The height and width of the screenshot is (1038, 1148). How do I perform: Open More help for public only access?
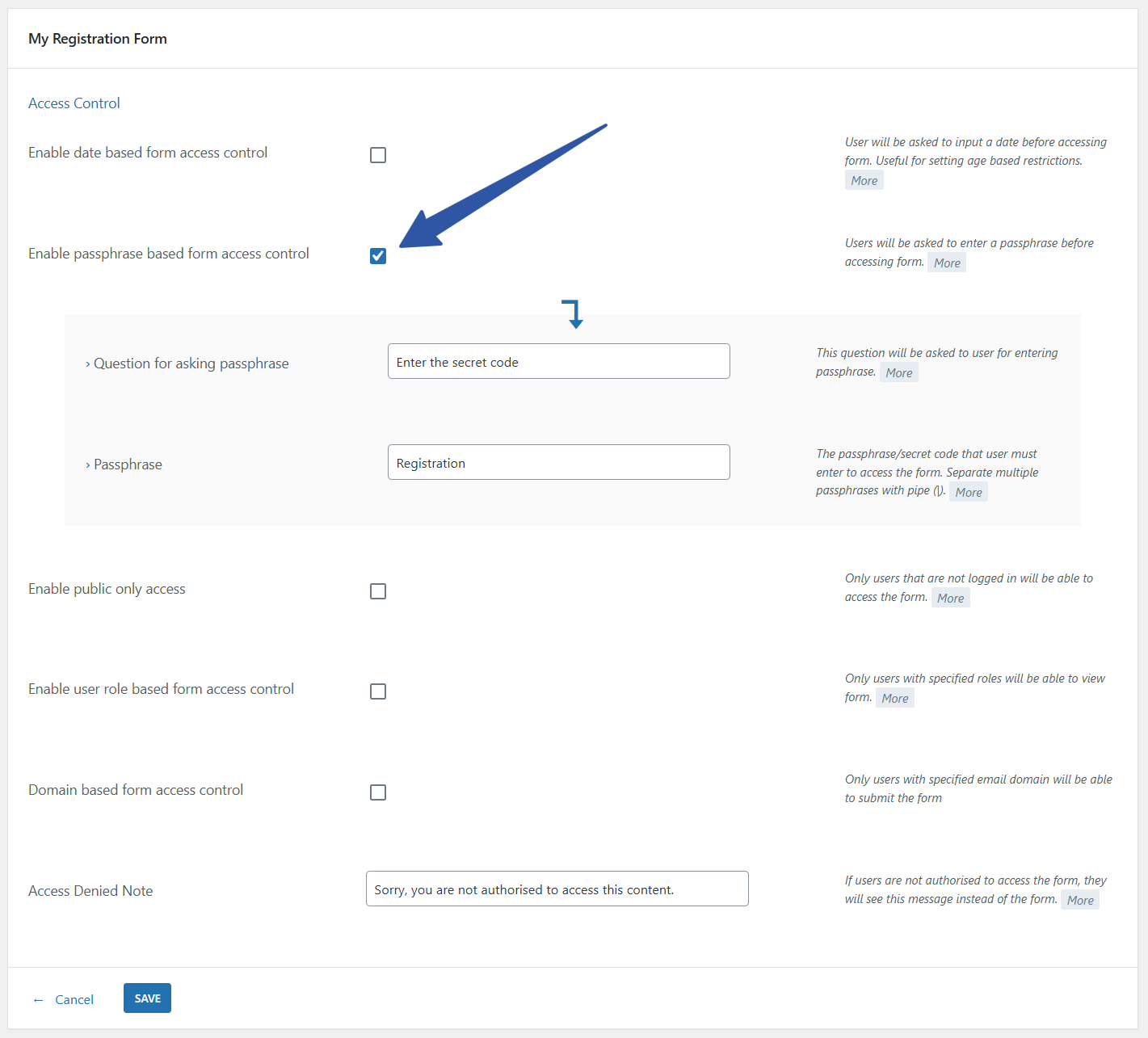click(950, 599)
